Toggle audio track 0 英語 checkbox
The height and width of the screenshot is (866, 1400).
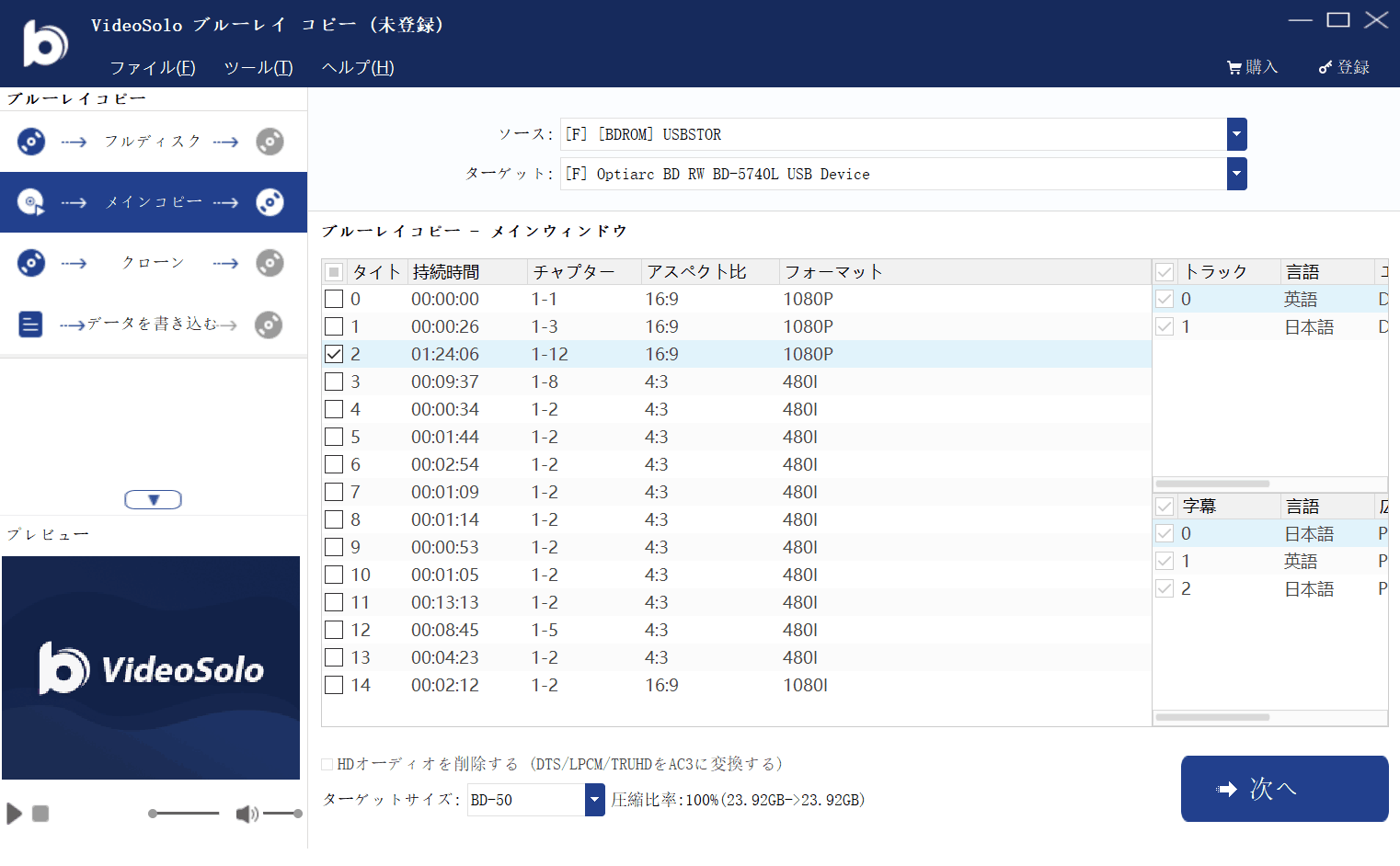[x=1165, y=299]
